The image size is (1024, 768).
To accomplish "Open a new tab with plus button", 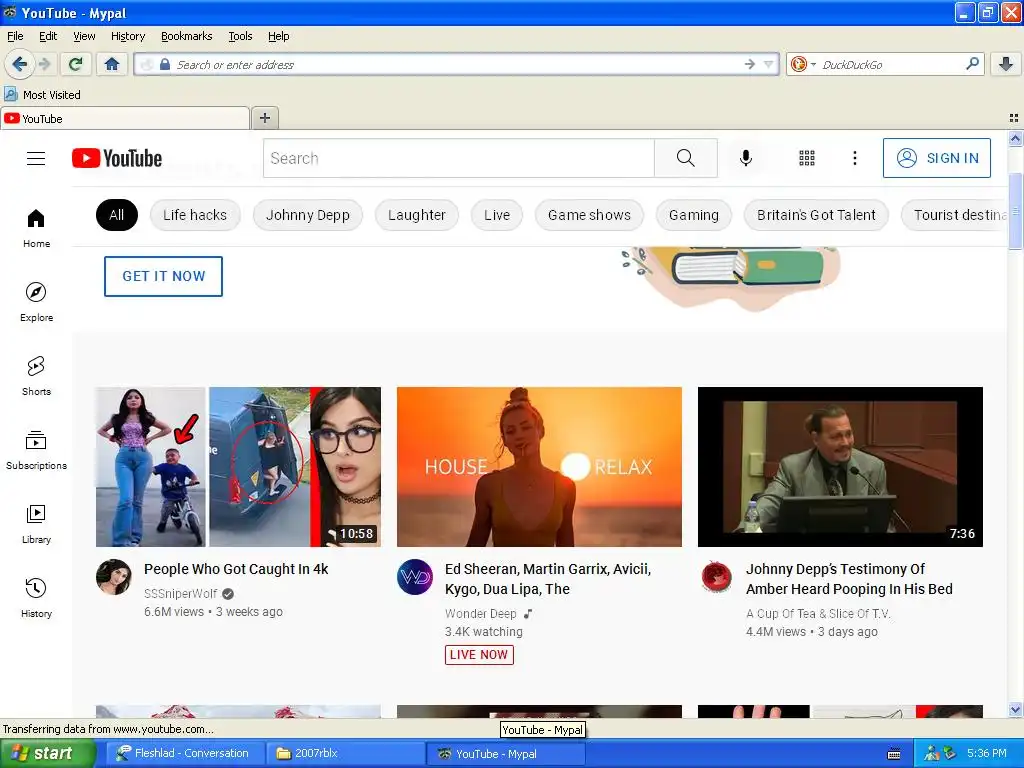I will 264,118.
